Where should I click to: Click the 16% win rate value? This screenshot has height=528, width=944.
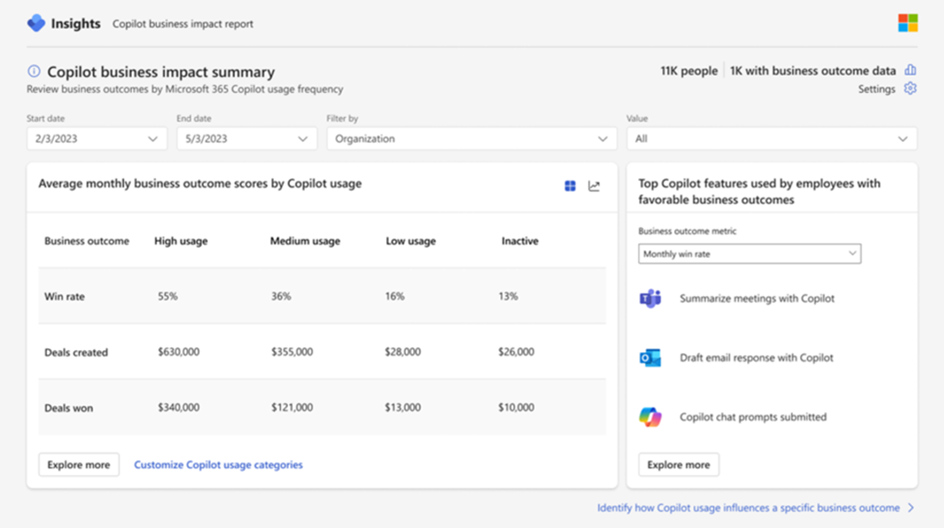pos(394,296)
